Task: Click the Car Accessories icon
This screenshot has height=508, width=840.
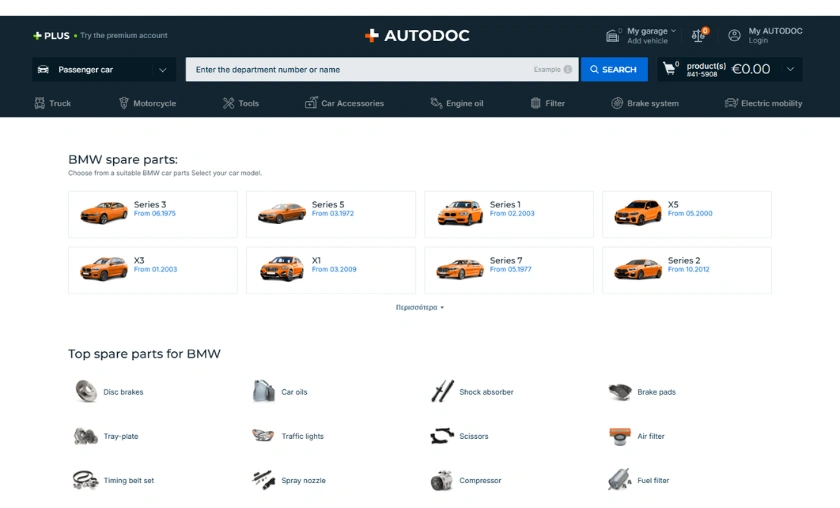Action: pos(311,103)
